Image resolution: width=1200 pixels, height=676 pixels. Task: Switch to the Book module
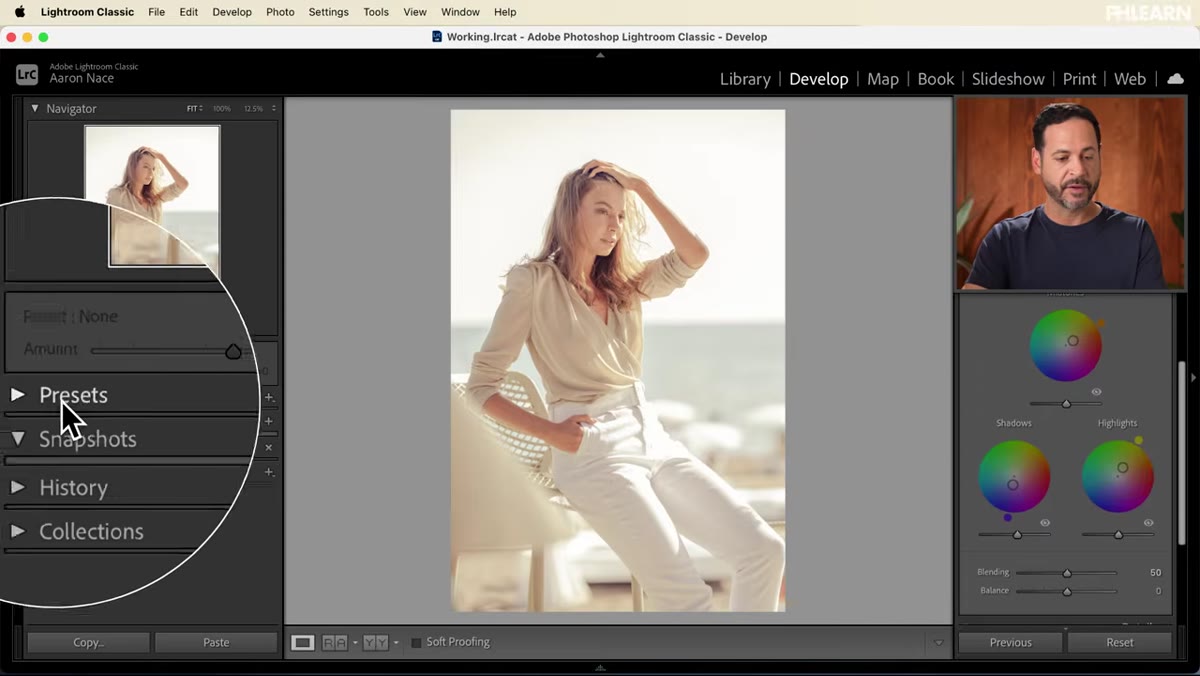(x=935, y=79)
